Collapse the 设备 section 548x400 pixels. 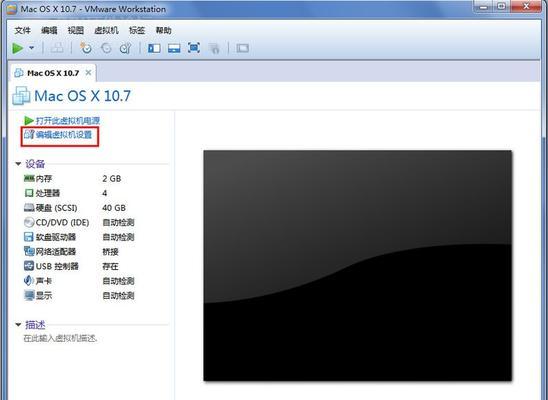[x=19, y=163]
